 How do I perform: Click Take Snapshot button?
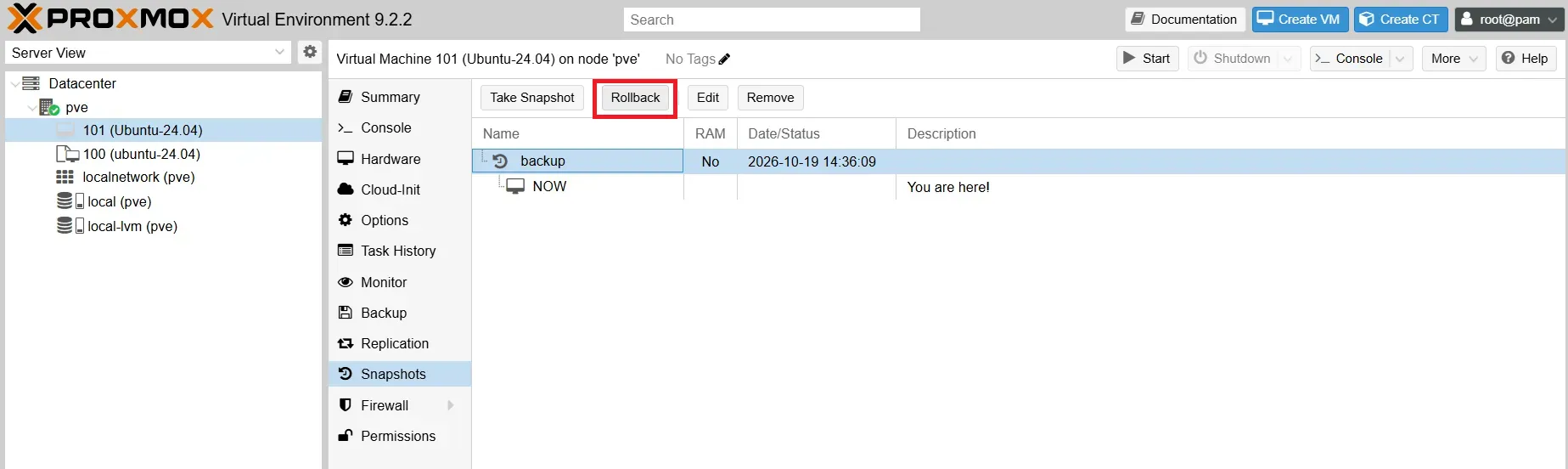(x=532, y=98)
